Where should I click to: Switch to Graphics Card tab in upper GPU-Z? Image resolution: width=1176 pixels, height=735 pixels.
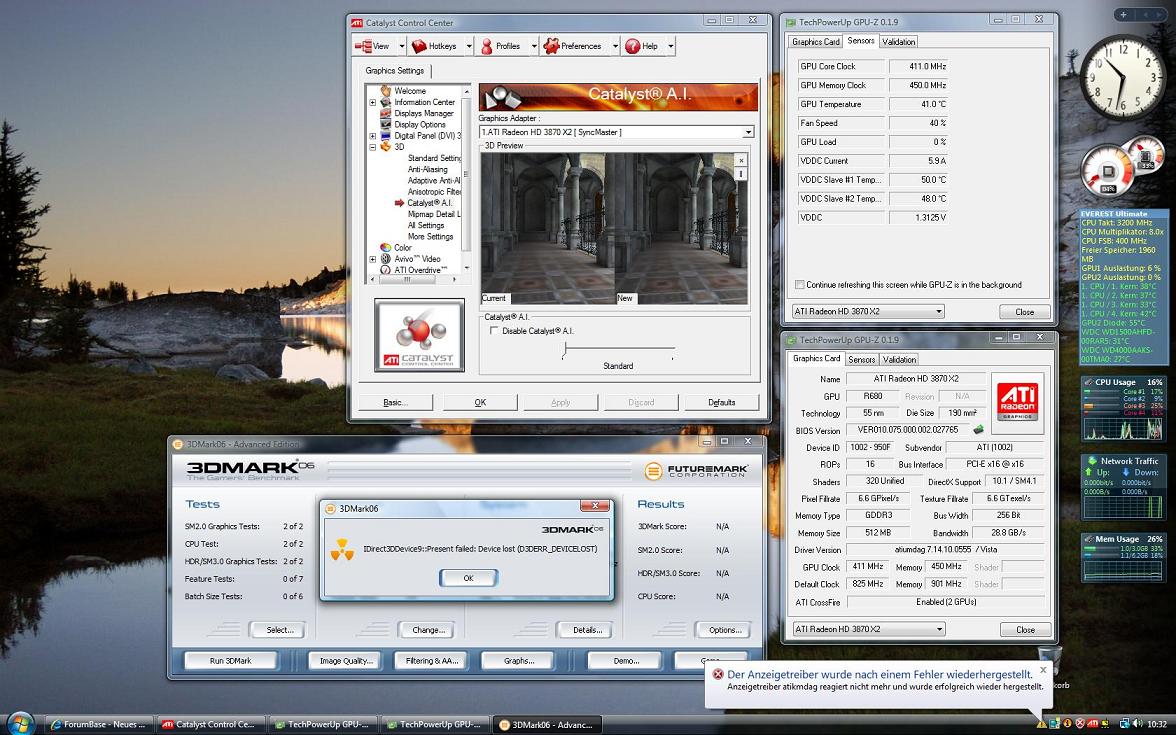(815, 42)
